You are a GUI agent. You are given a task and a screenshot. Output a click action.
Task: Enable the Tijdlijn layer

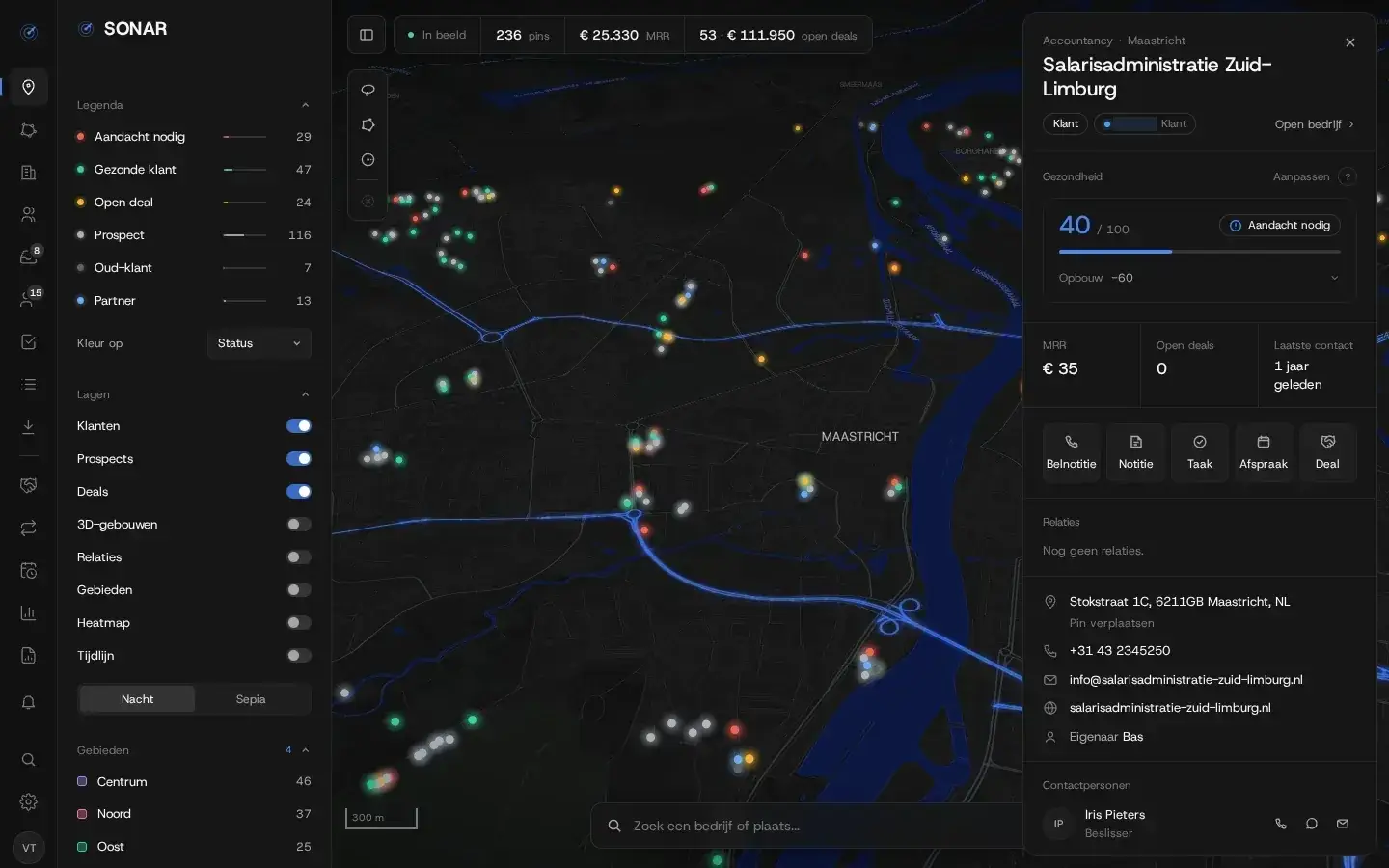pyautogui.click(x=299, y=656)
